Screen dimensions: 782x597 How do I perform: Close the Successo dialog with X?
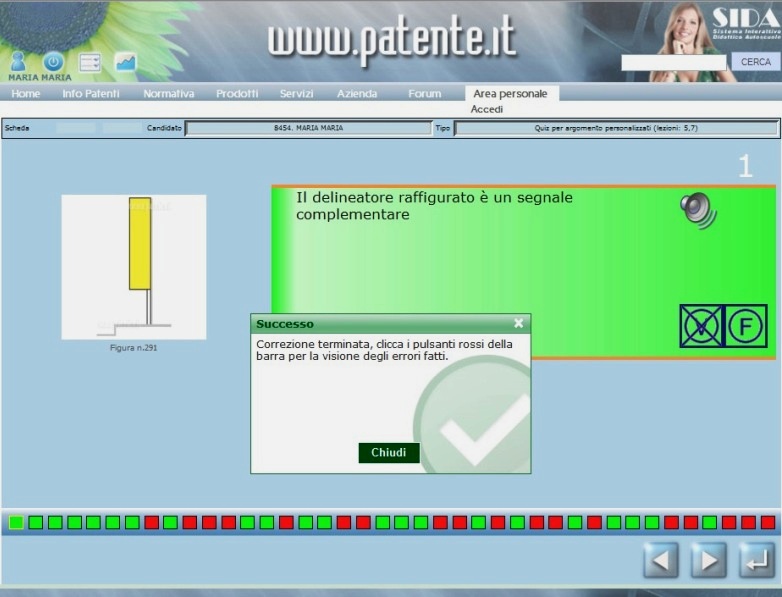point(518,323)
